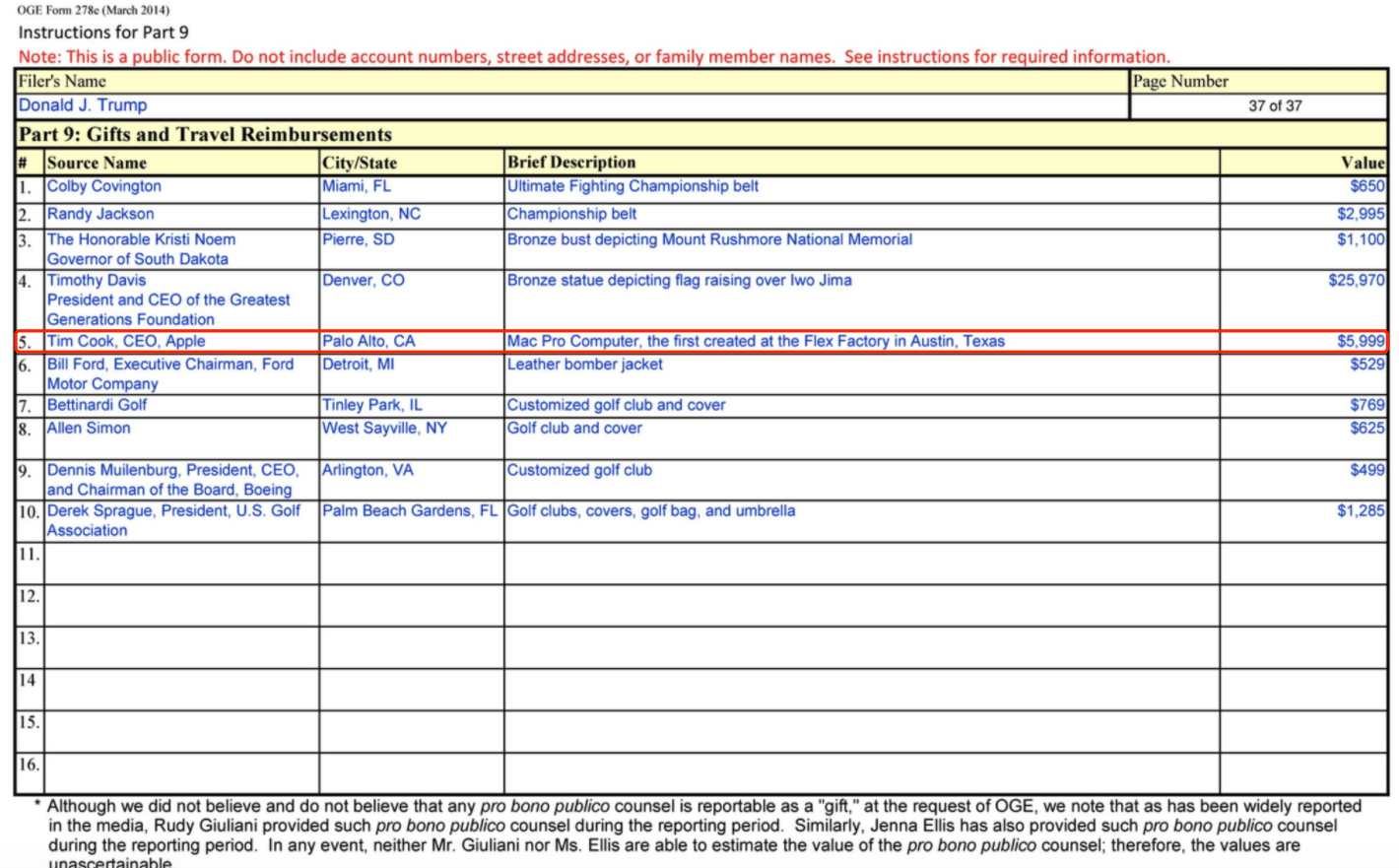
Task: Select the page number "37 of 37"
Action: [1275, 105]
